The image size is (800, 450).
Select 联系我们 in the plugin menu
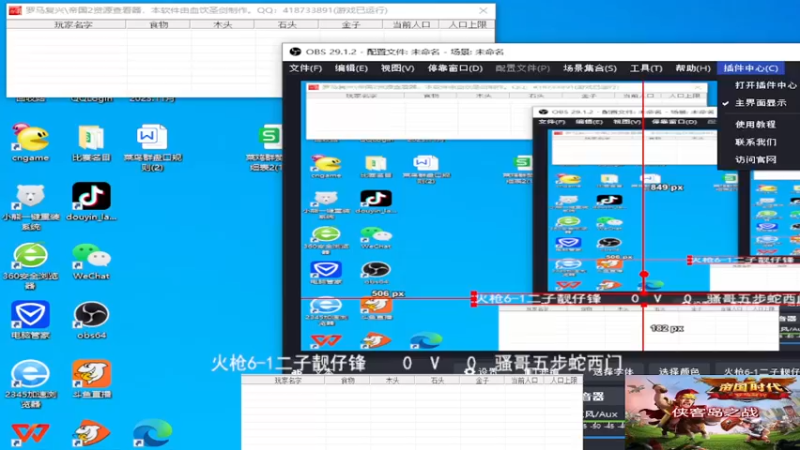click(755, 142)
